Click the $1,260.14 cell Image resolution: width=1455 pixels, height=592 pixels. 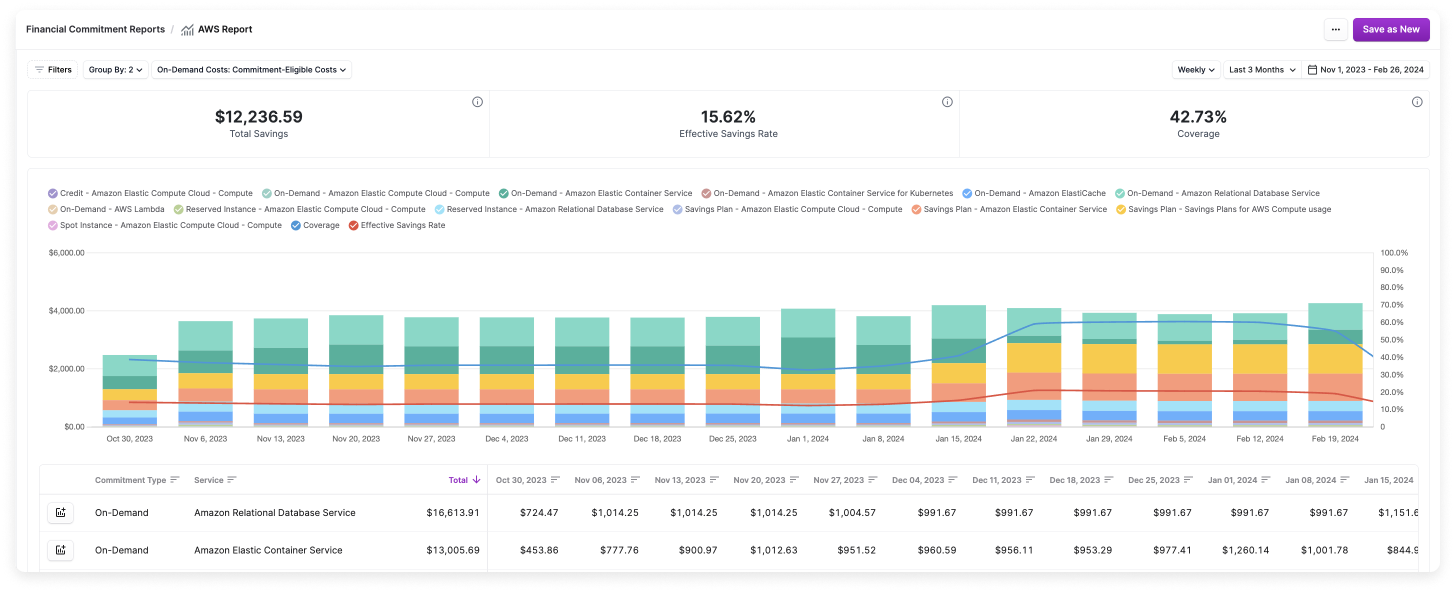(x=1246, y=550)
